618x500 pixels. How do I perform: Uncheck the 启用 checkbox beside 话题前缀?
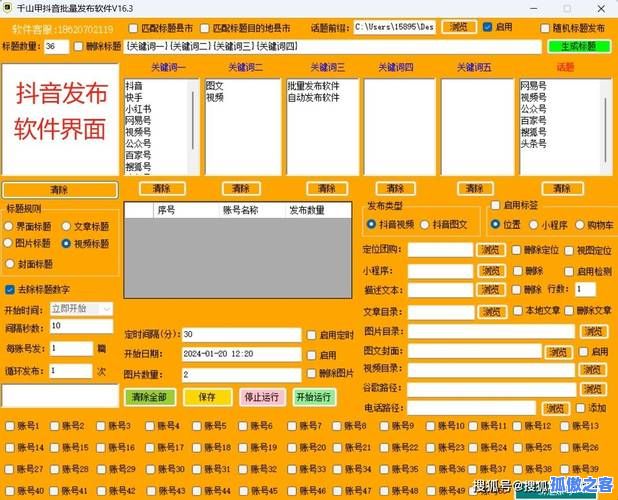tap(488, 27)
